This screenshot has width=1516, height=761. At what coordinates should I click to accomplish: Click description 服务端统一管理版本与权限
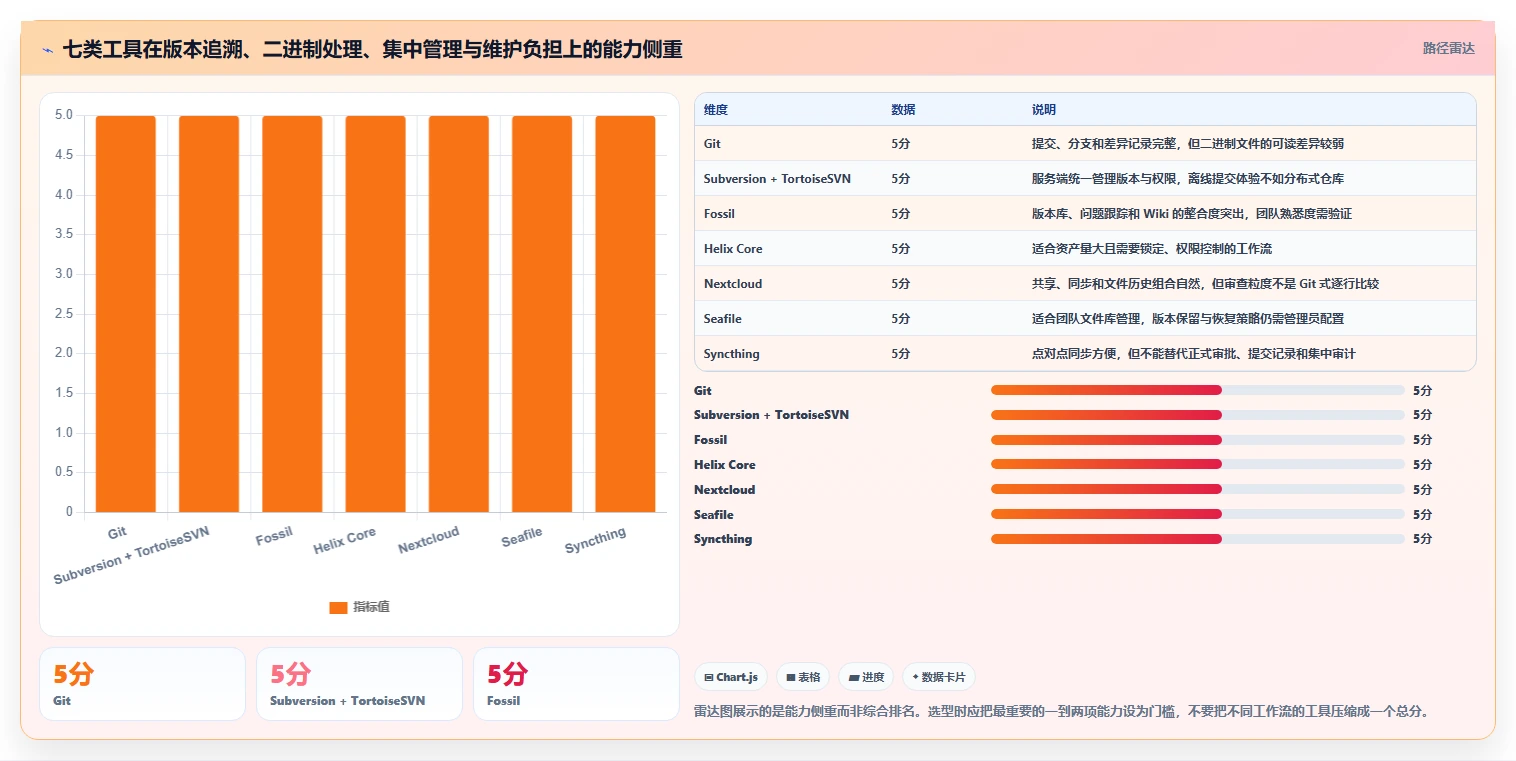tap(1188, 179)
